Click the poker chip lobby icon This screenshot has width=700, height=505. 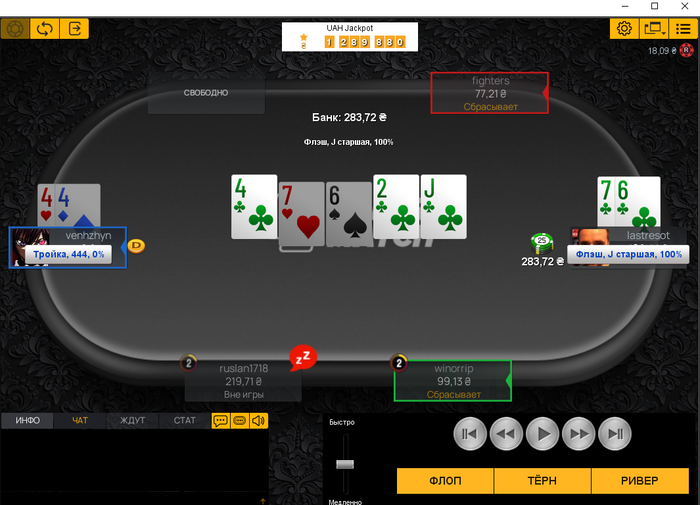tap(15, 29)
